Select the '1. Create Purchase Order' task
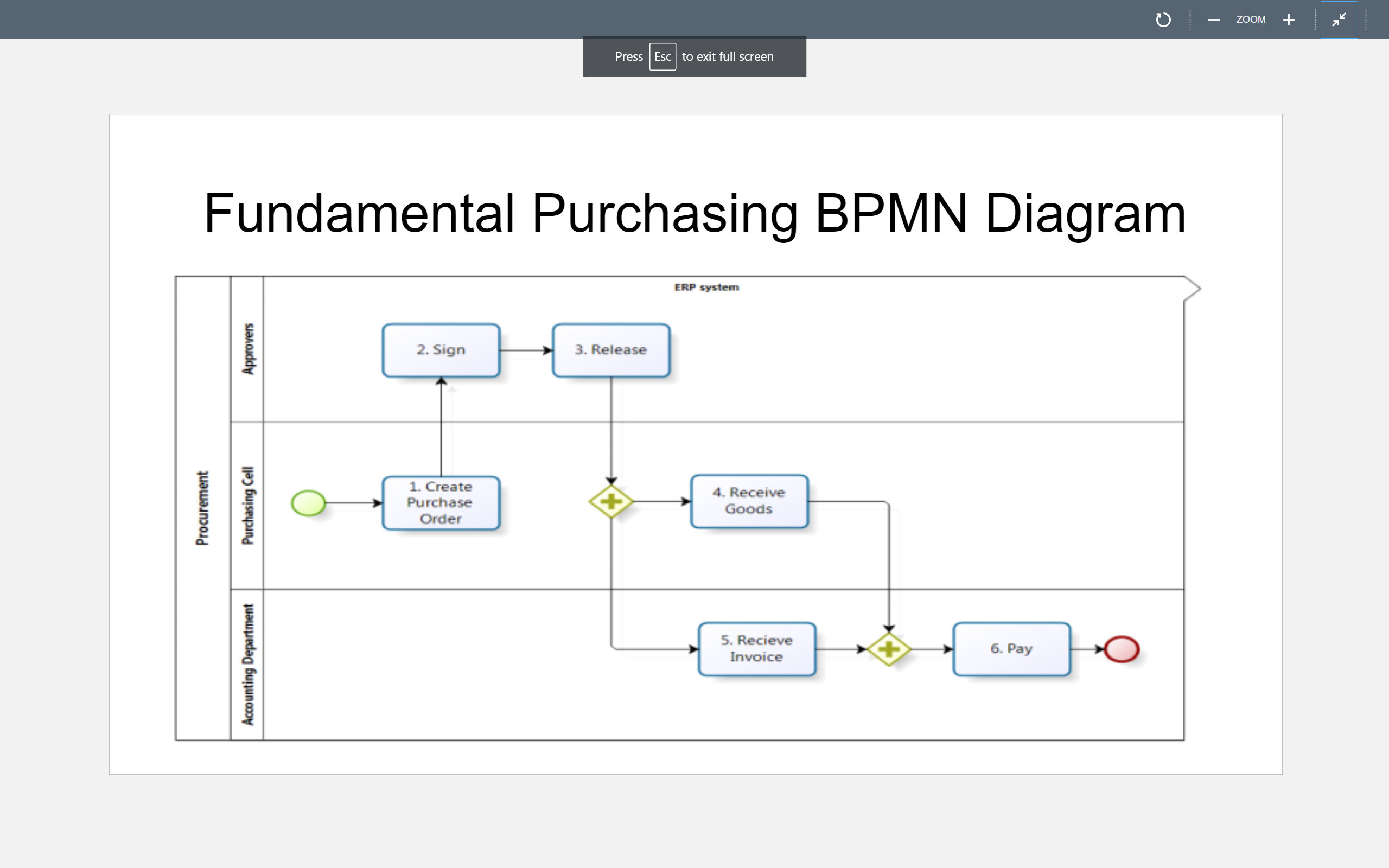Image resolution: width=1389 pixels, height=868 pixels. 441,503
